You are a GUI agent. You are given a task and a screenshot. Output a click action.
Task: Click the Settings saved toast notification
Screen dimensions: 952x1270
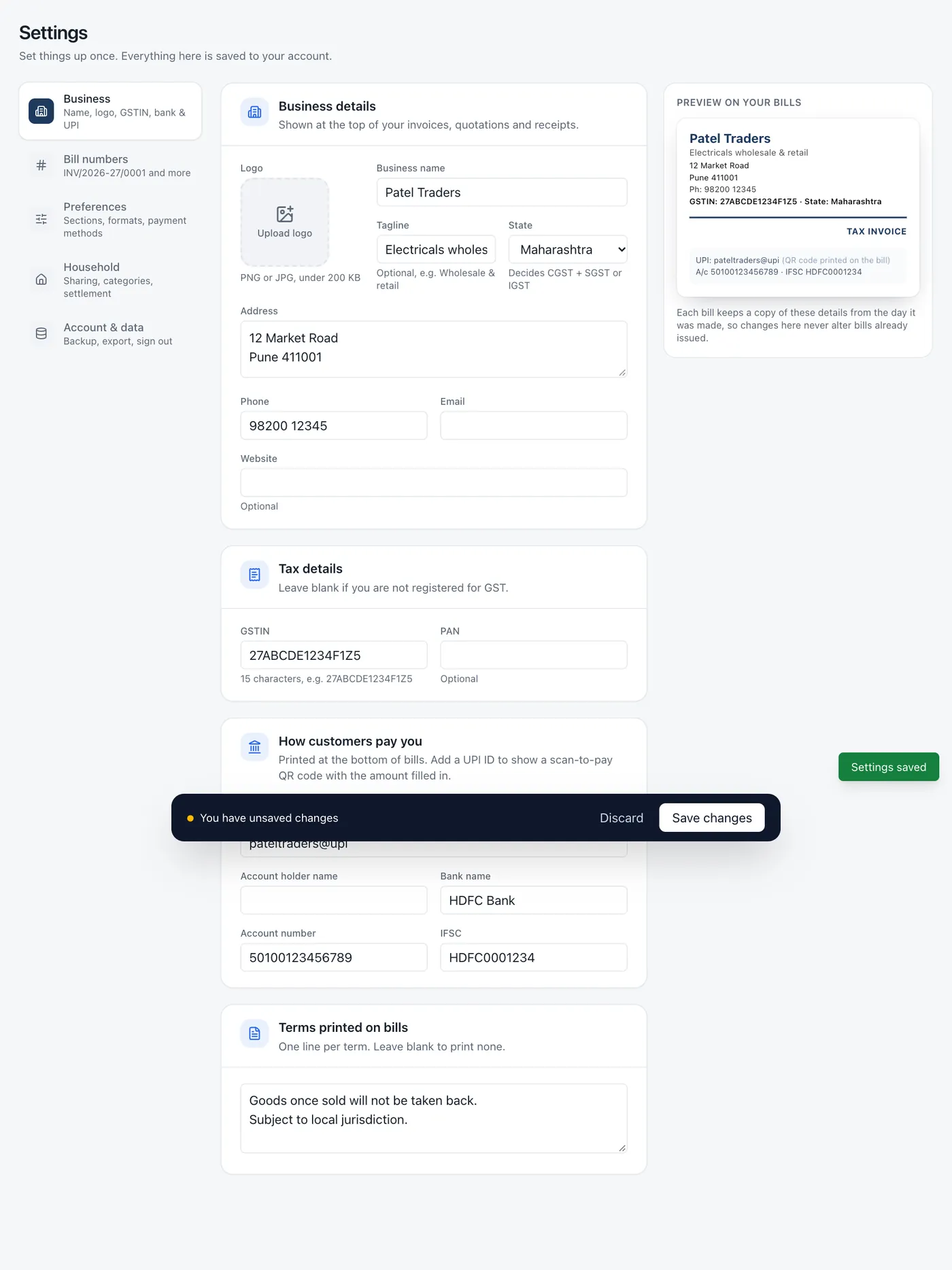click(x=888, y=767)
